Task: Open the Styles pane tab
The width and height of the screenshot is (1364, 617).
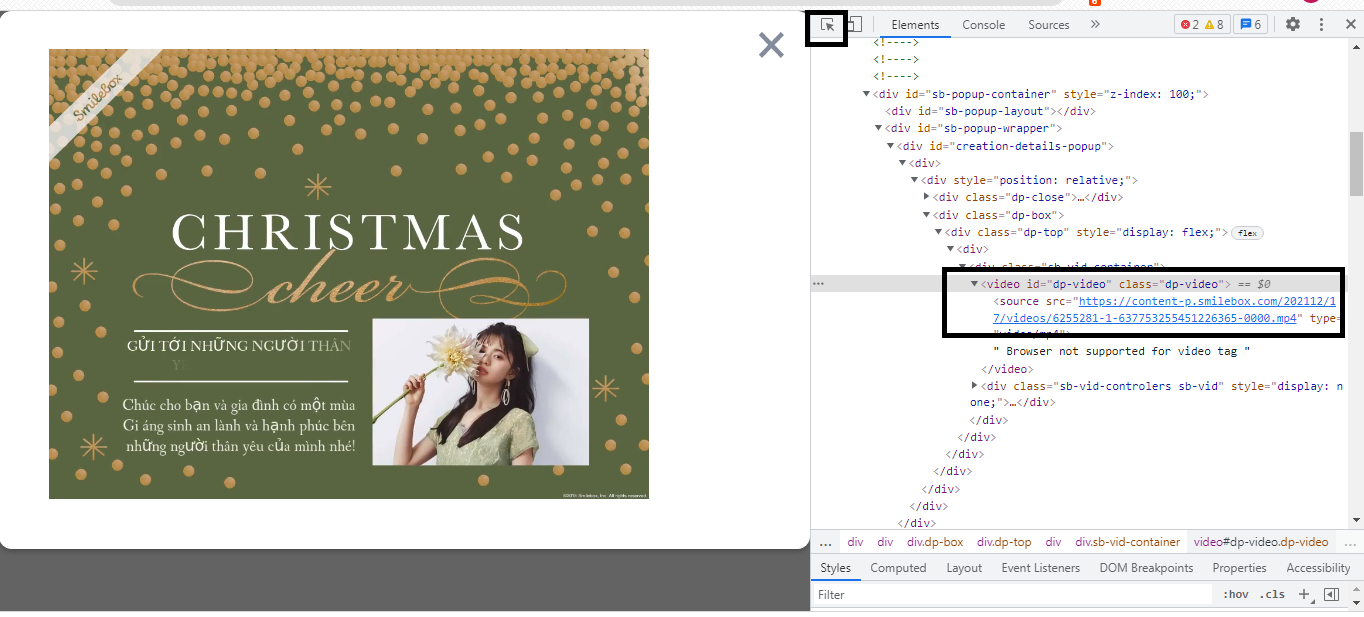Action: [x=835, y=568]
